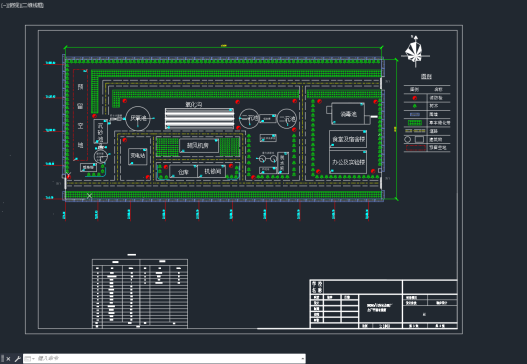Select the 图例 legend heading

pyautogui.click(x=426, y=77)
